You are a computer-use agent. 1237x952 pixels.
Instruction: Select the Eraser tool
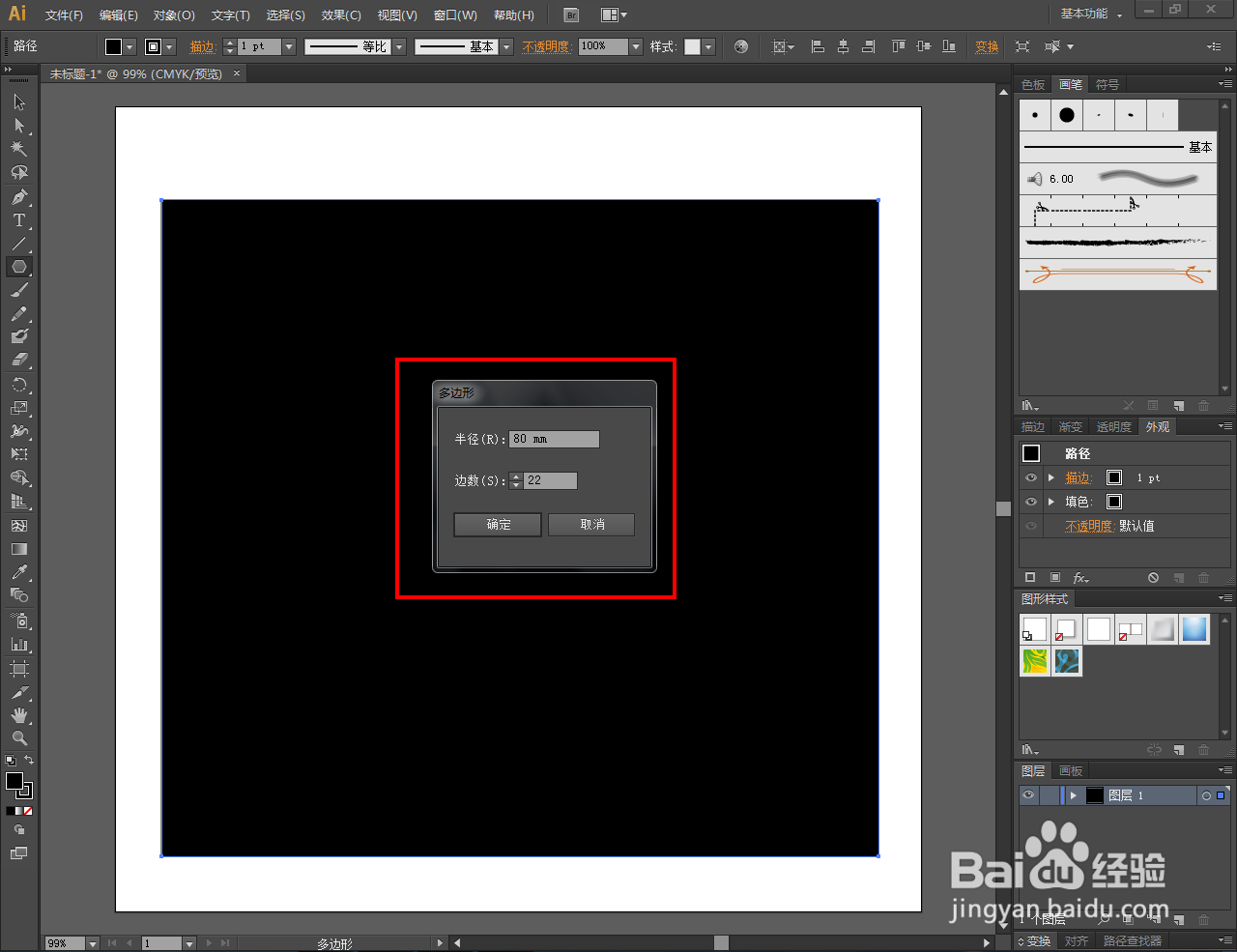[x=19, y=360]
